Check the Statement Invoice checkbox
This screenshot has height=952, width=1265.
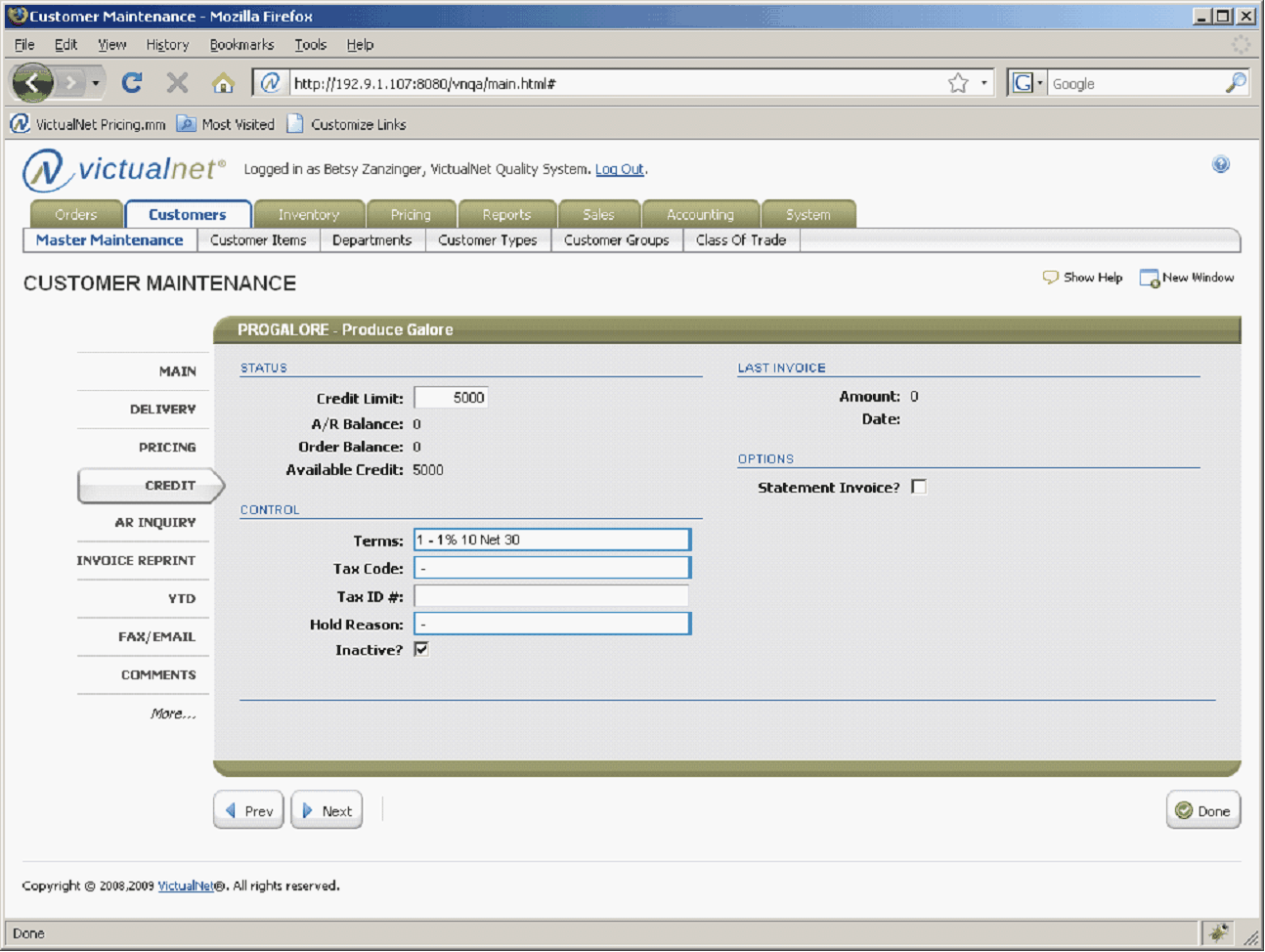tap(919, 487)
